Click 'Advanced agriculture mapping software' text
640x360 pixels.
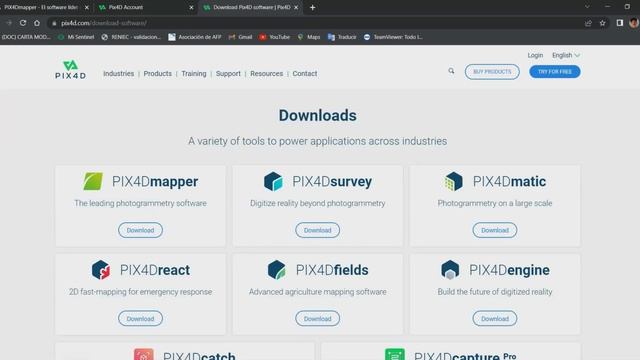click(318, 292)
